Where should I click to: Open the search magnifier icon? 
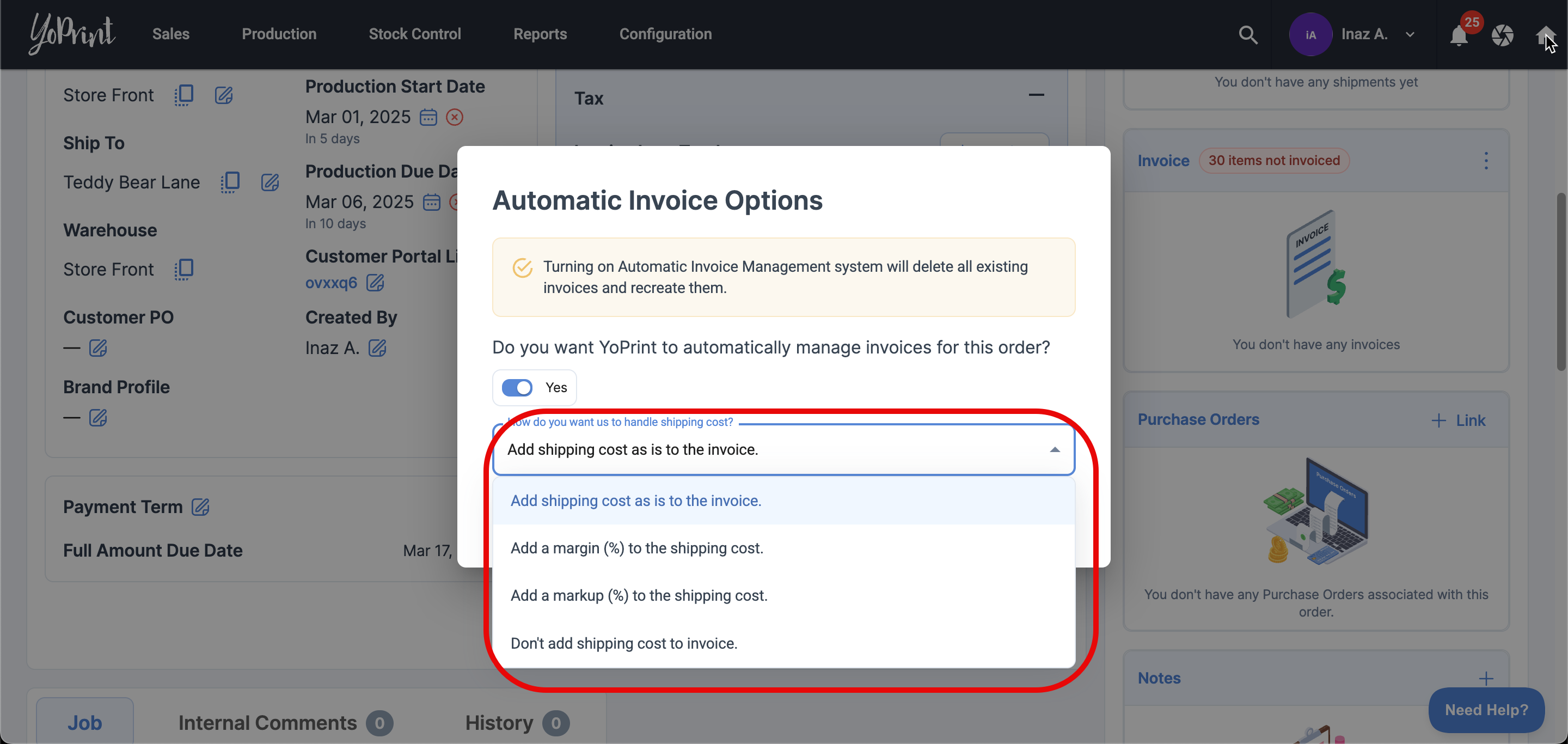click(1248, 35)
